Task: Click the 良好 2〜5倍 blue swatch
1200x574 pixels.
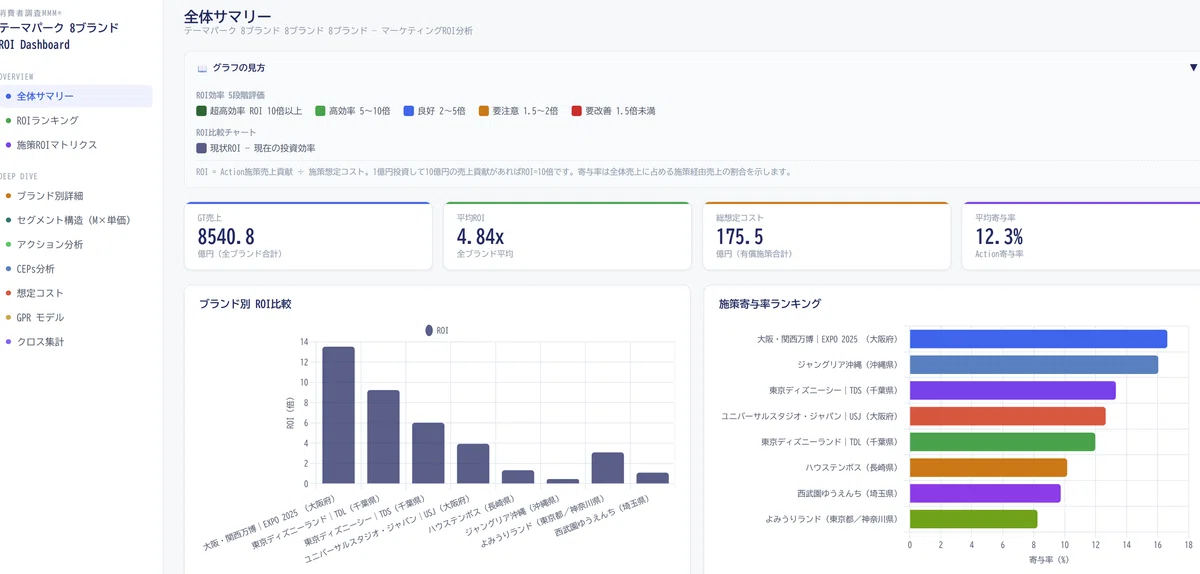Action: point(407,111)
